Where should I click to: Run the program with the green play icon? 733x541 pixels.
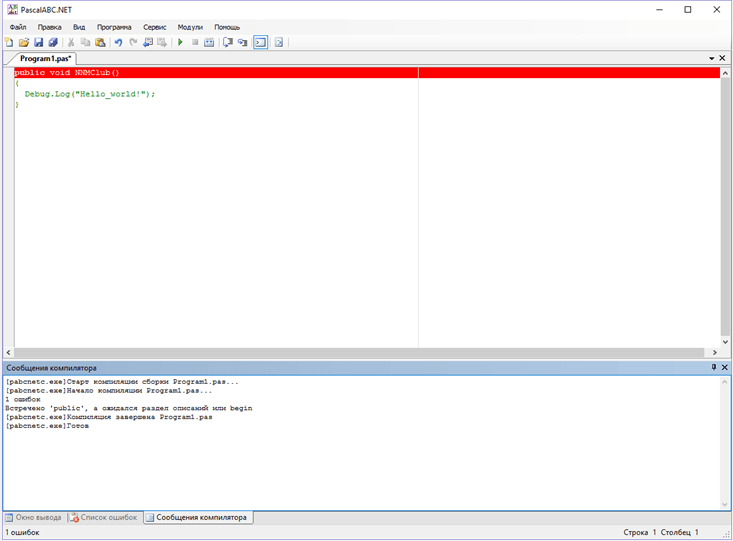[180, 43]
